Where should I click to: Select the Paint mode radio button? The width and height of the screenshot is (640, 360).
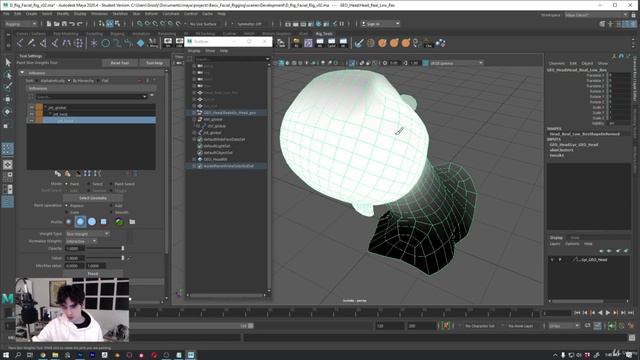[66, 184]
